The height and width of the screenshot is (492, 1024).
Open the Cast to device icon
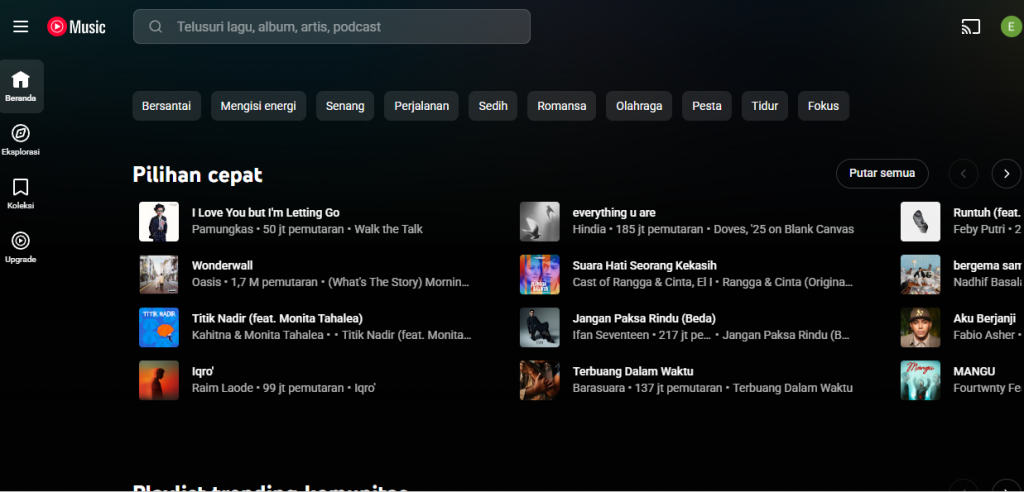pyautogui.click(x=971, y=27)
